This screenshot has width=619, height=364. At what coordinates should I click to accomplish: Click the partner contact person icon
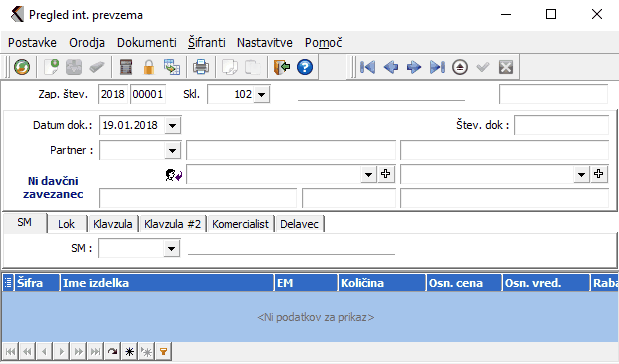[x=173, y=174]
